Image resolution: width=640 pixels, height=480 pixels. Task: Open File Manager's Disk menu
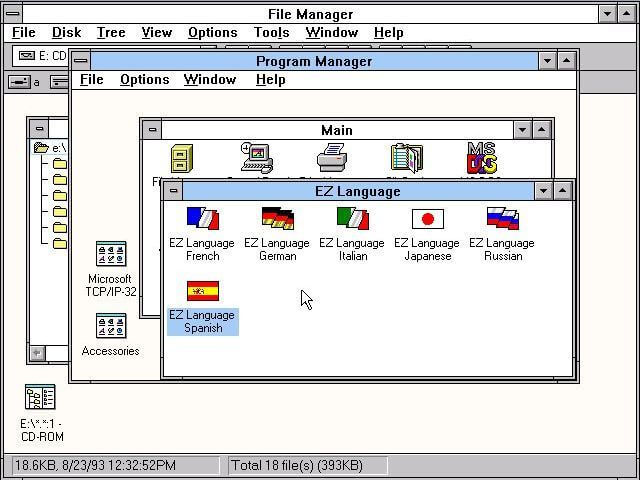tap(67, 33)
